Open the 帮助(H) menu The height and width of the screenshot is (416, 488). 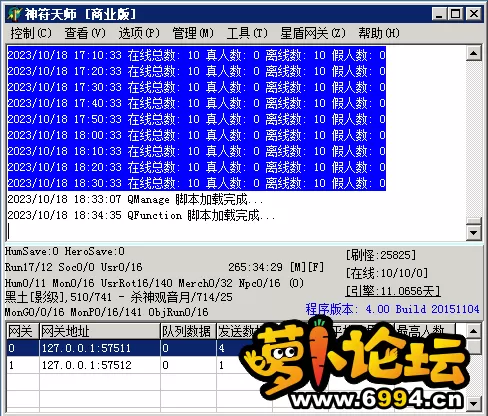coord(379,33)
